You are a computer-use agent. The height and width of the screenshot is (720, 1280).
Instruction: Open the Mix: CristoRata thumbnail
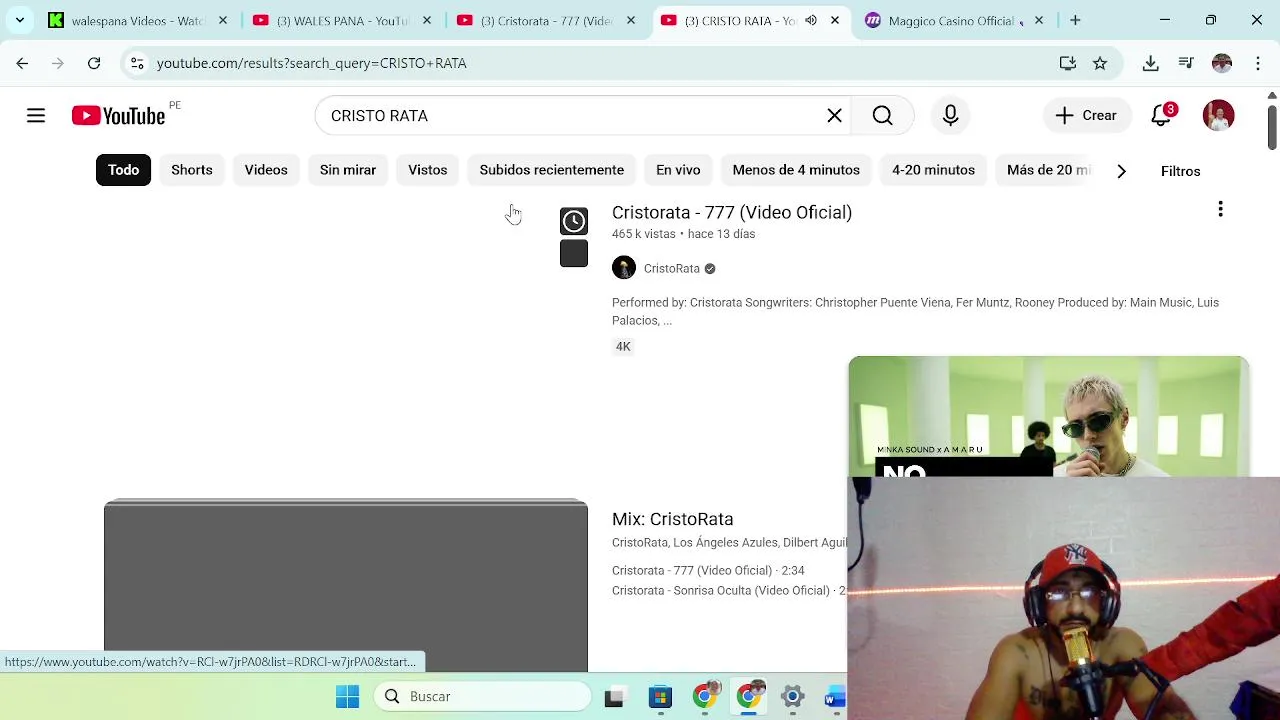346,585
